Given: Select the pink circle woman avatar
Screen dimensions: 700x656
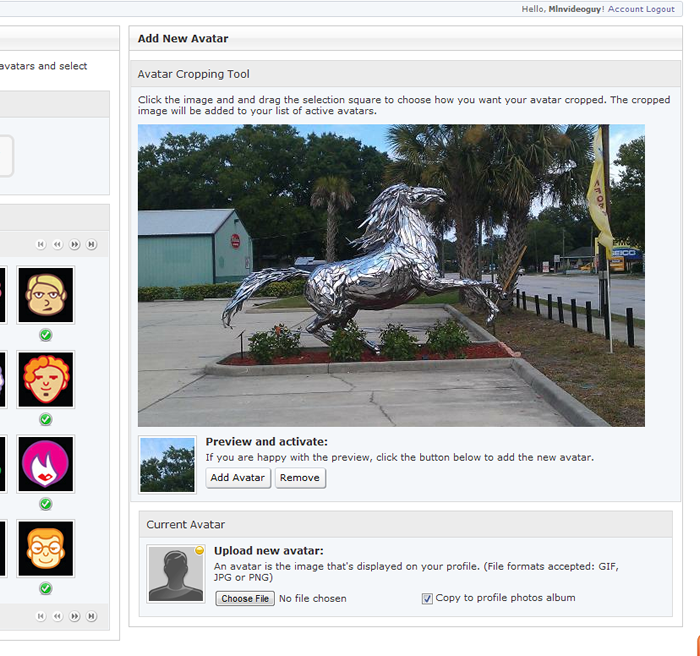Looking at the screenshot, I should (46, 464).
